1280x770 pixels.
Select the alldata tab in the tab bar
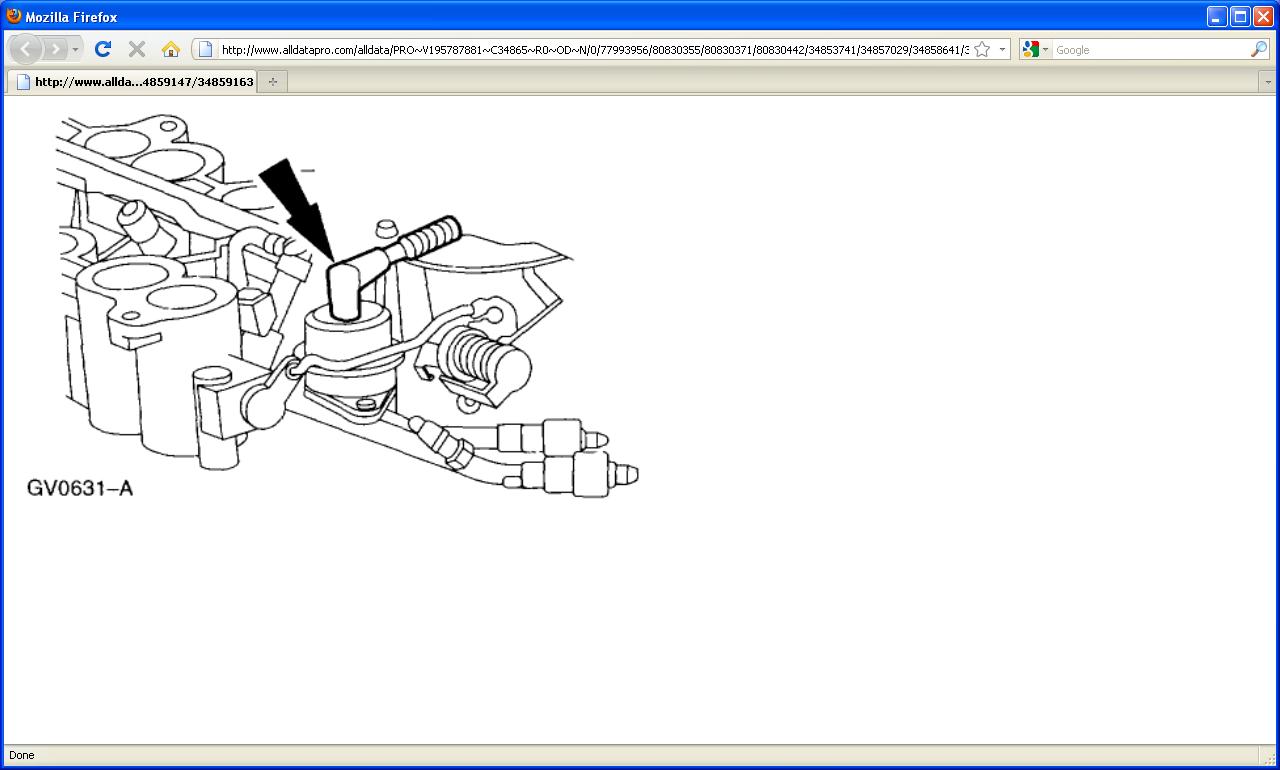tap(133, 82)
